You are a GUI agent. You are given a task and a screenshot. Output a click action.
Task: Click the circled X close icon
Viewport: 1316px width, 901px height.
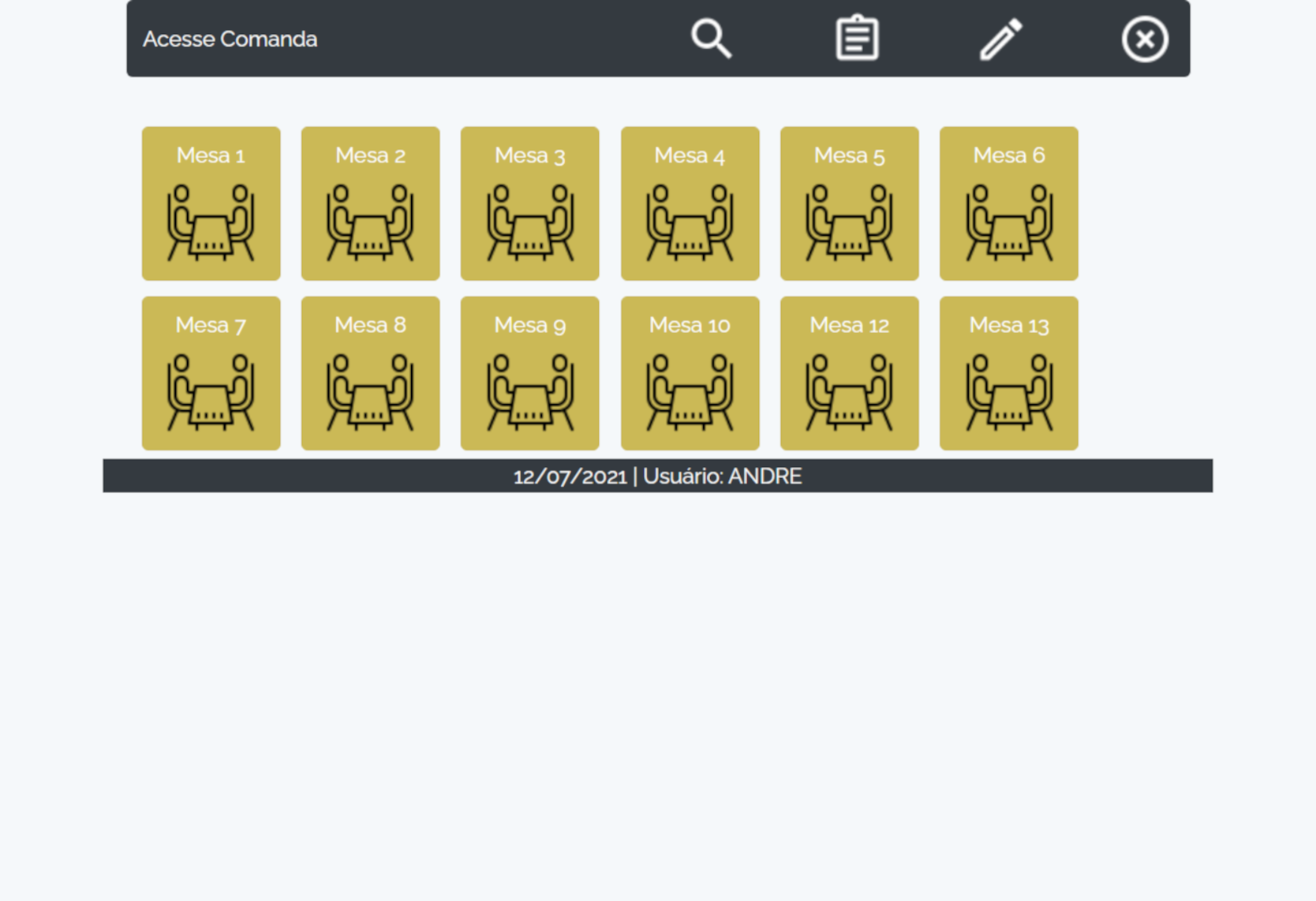click(1145, 39)
